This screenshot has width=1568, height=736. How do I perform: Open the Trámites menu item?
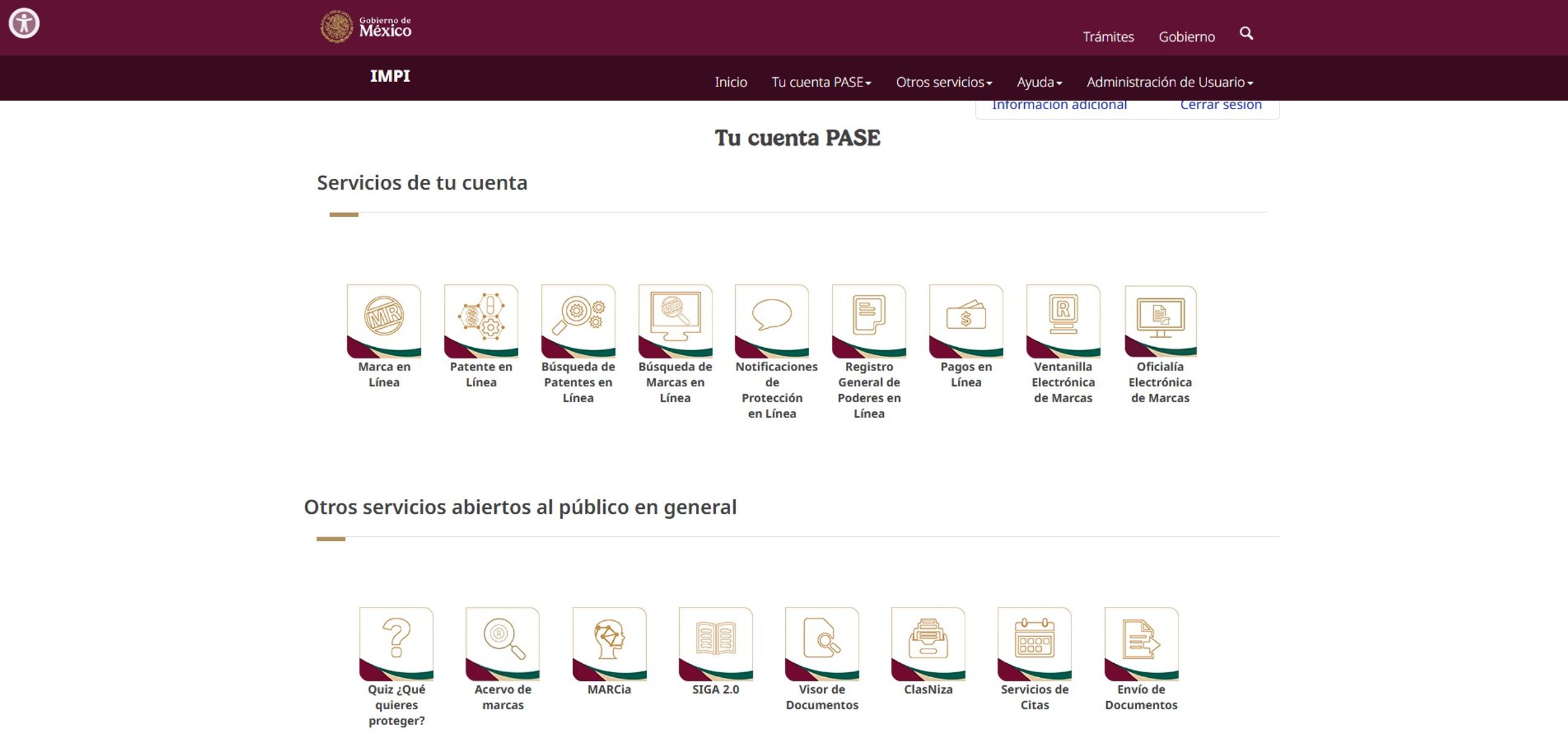pos(1108,37)
